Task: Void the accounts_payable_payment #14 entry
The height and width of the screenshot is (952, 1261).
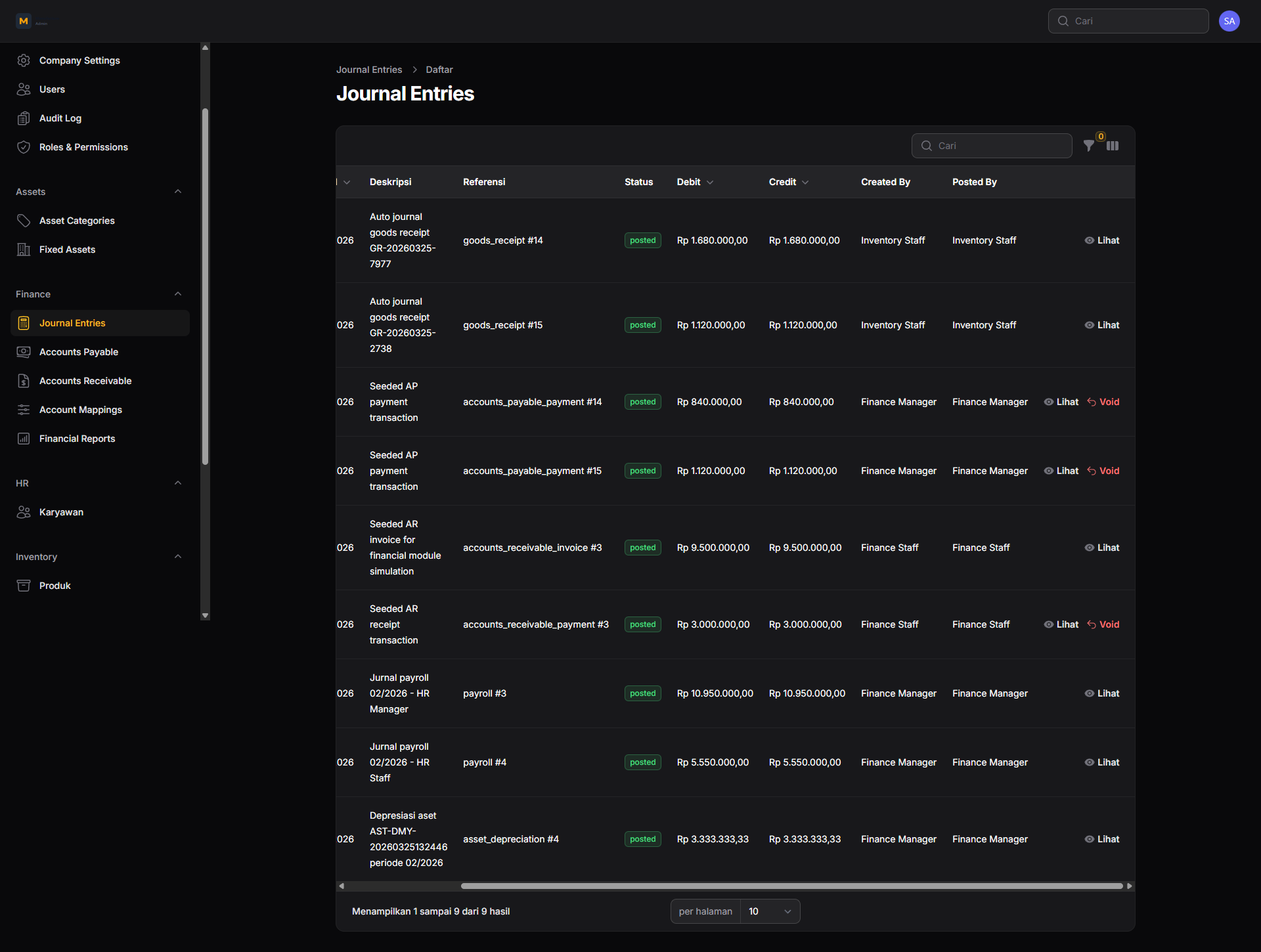Action: coord(1103,402)
